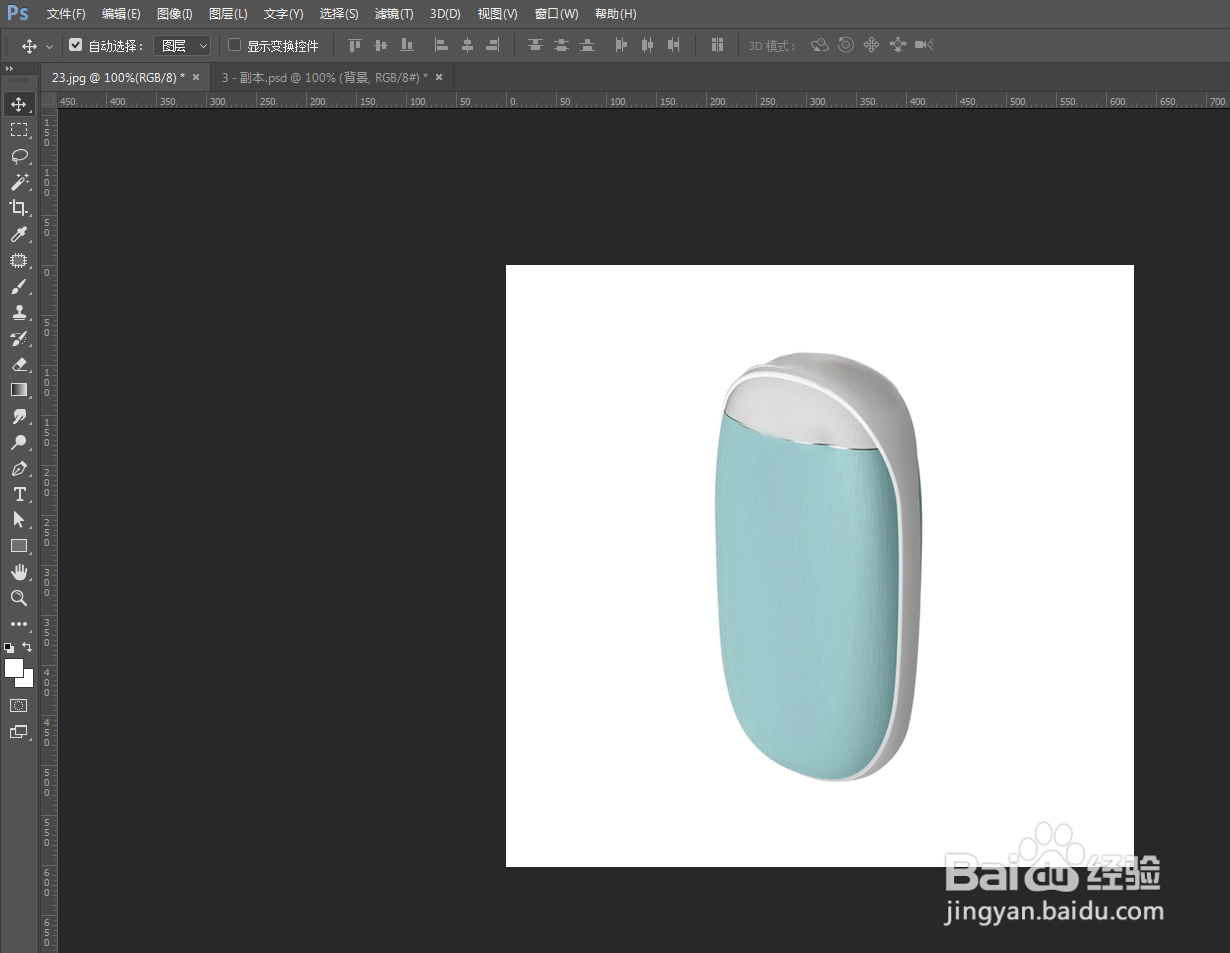Open the Move tool preset picker arrow

coord(49,46)
